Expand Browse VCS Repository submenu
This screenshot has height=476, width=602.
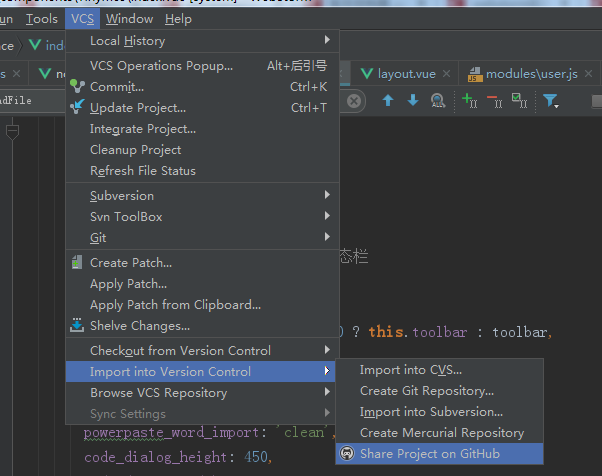pyautogui.click(x=202, y=393)
